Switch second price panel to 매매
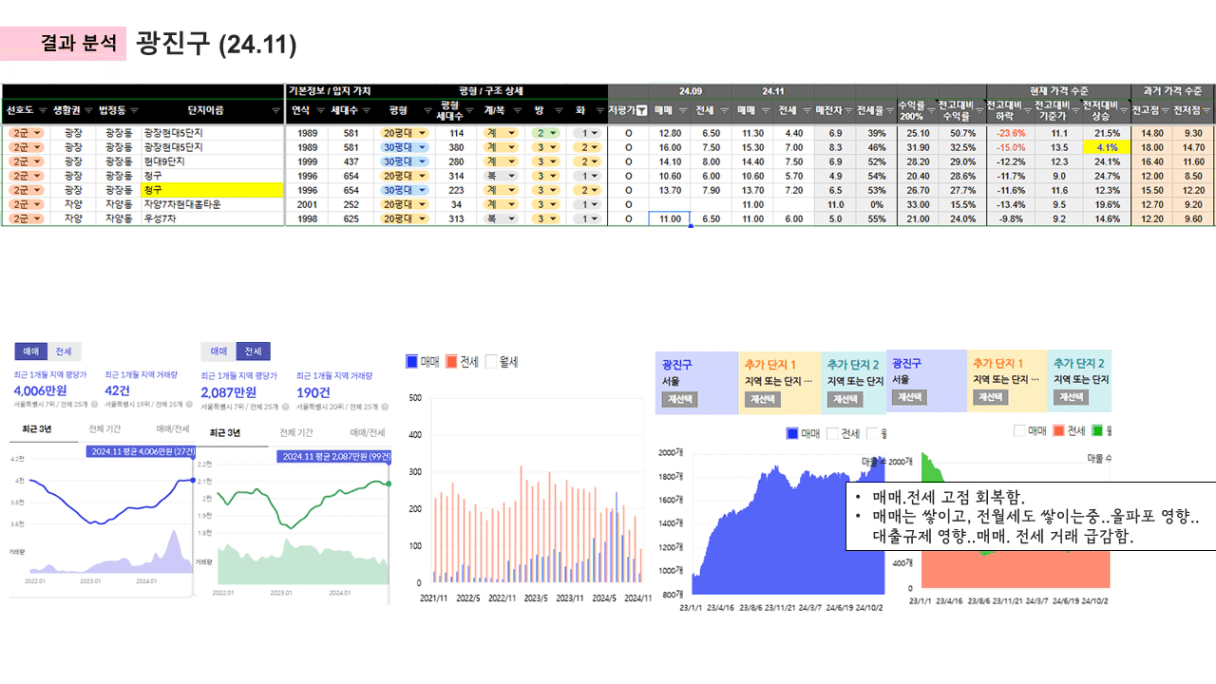The height and width of the screenshot is (684, 1216). coord(219,352)
